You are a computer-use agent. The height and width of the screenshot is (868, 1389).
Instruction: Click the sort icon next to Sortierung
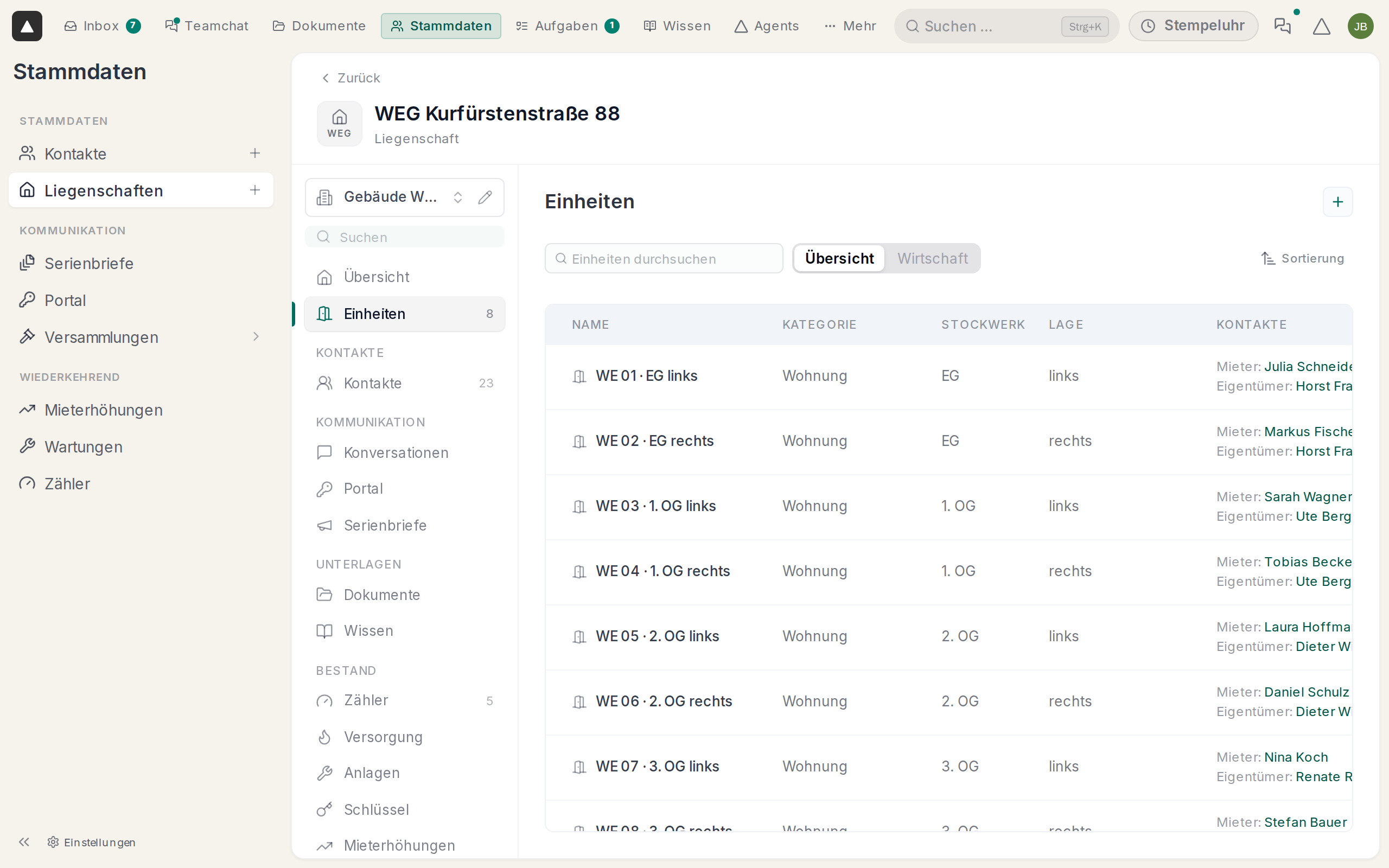point(1268,258)
